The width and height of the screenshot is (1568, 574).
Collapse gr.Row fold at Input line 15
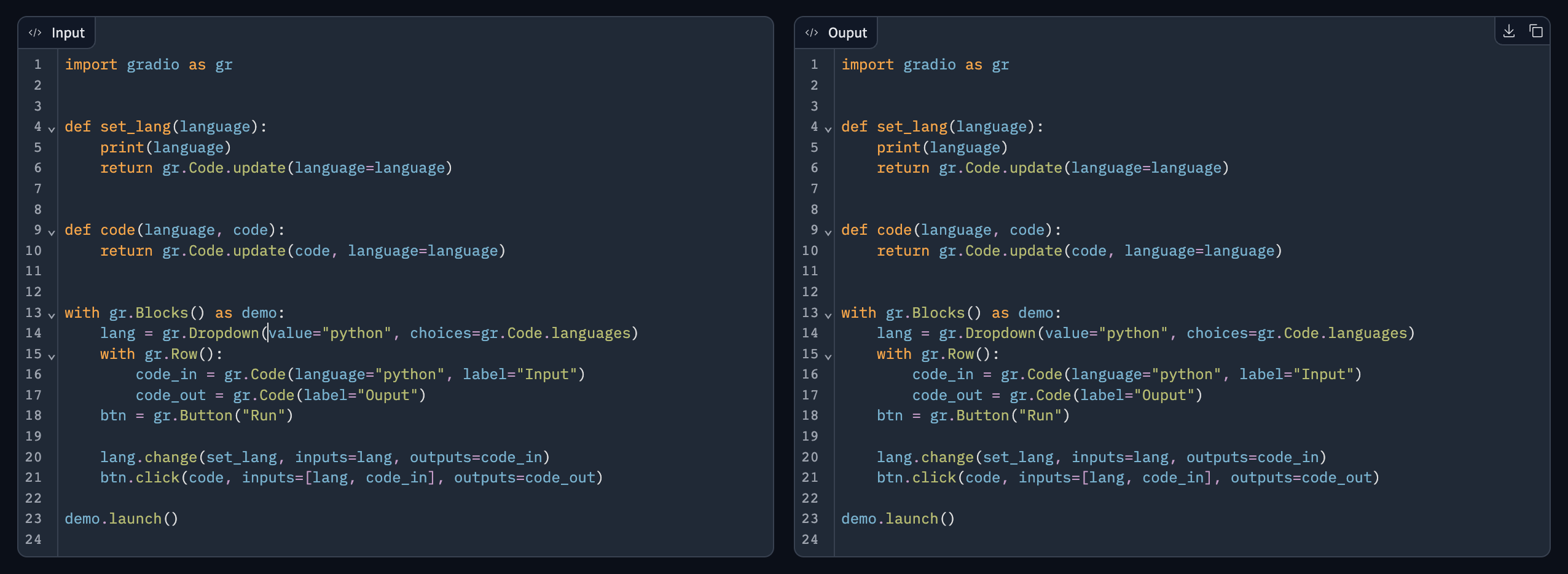click(x=52, y=356)
